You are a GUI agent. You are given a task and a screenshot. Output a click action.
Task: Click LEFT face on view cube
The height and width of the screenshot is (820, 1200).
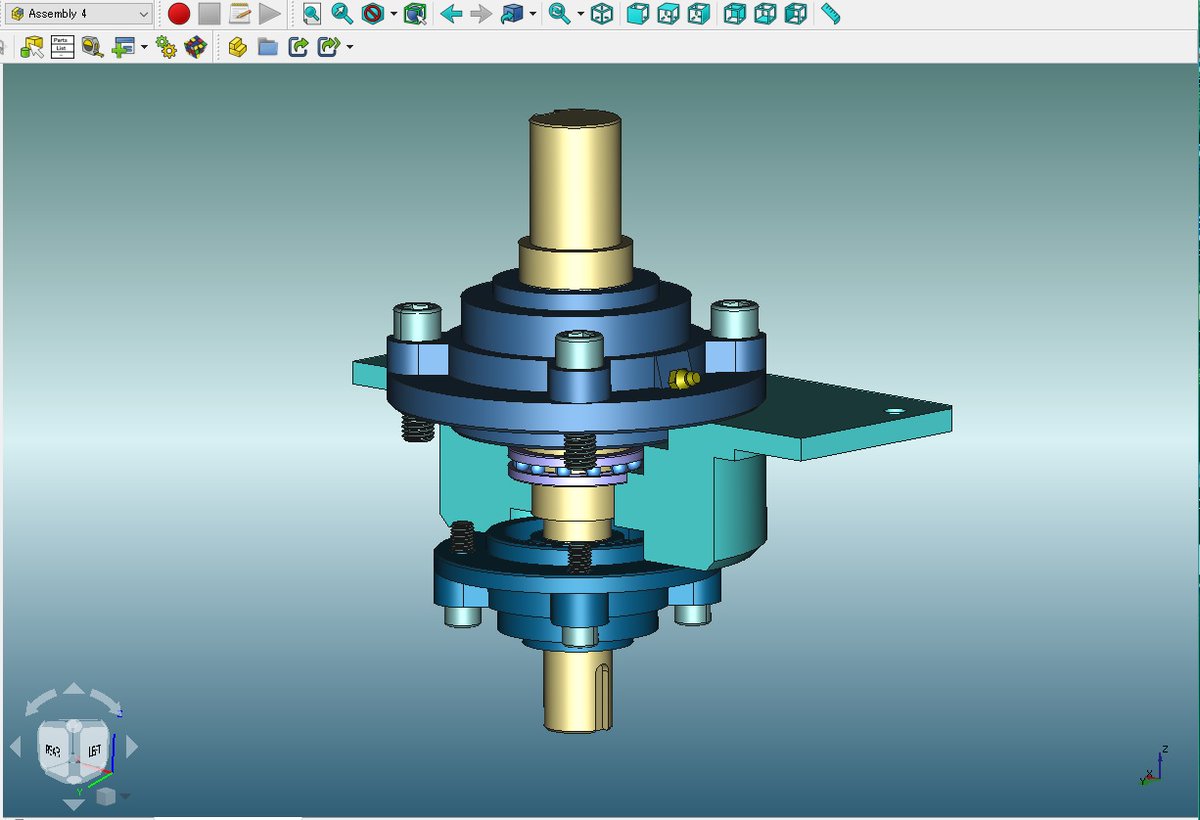96,750
